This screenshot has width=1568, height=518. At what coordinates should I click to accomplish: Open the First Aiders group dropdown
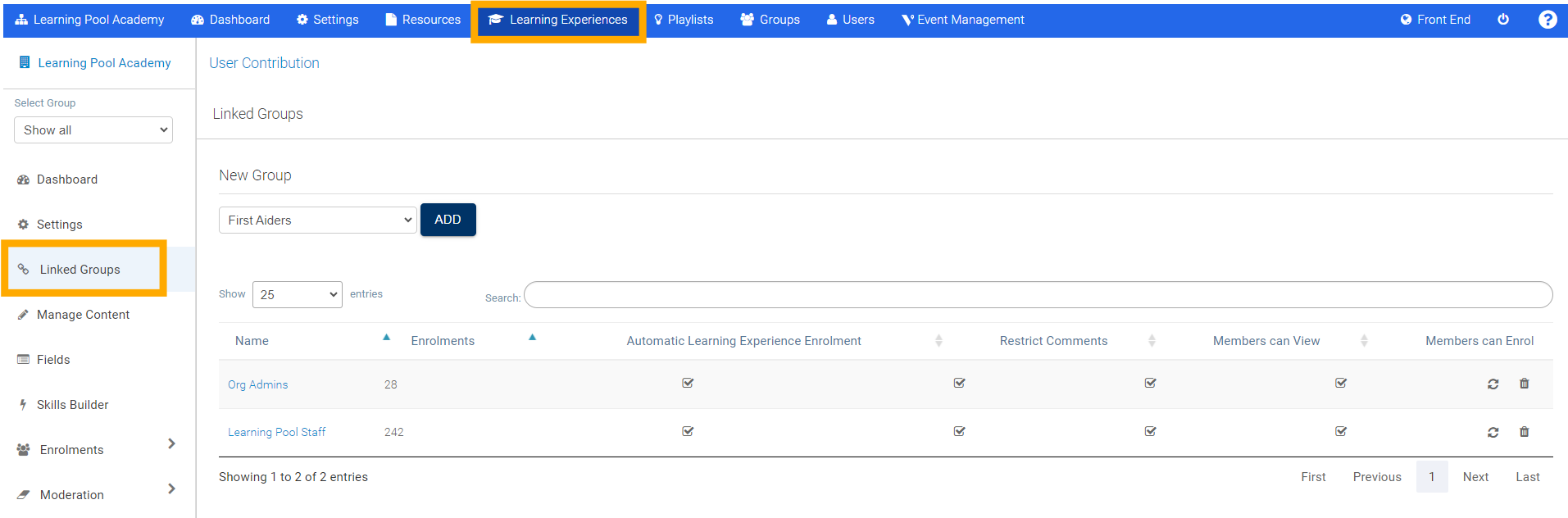click(318, 220)
